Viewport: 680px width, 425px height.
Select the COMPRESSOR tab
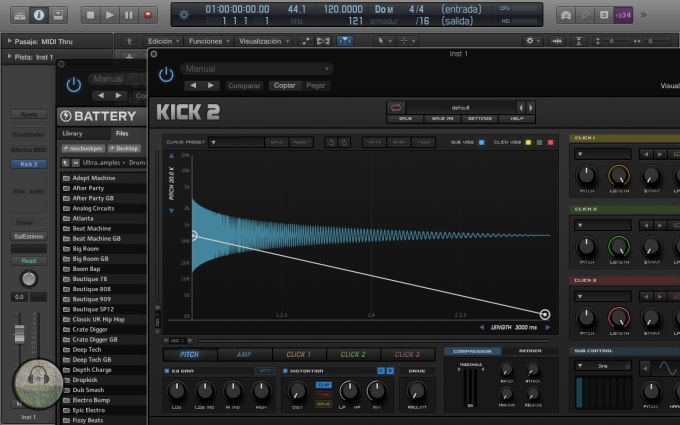pyautogui.click(x=472, y=351)
